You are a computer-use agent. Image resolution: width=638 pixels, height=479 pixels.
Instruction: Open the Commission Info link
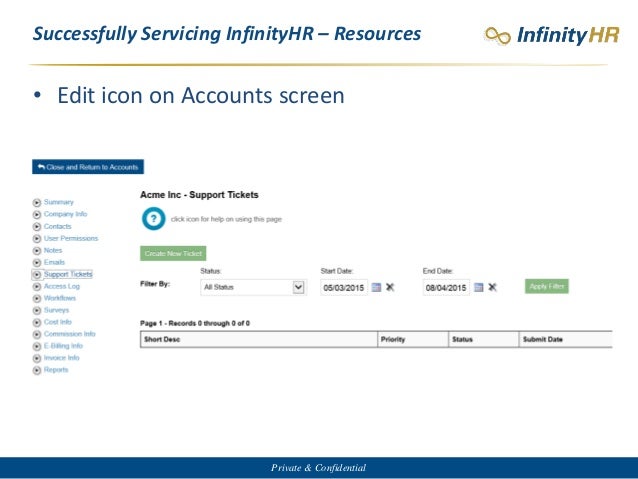point(70,334)
